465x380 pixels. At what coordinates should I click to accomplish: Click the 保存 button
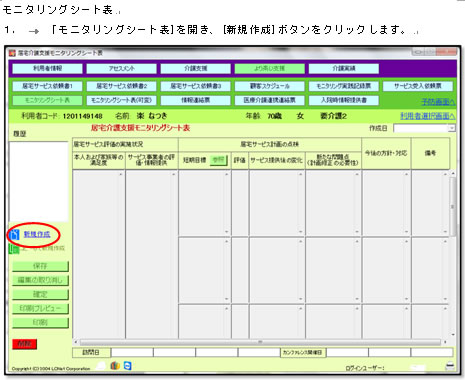coord(40,266)
